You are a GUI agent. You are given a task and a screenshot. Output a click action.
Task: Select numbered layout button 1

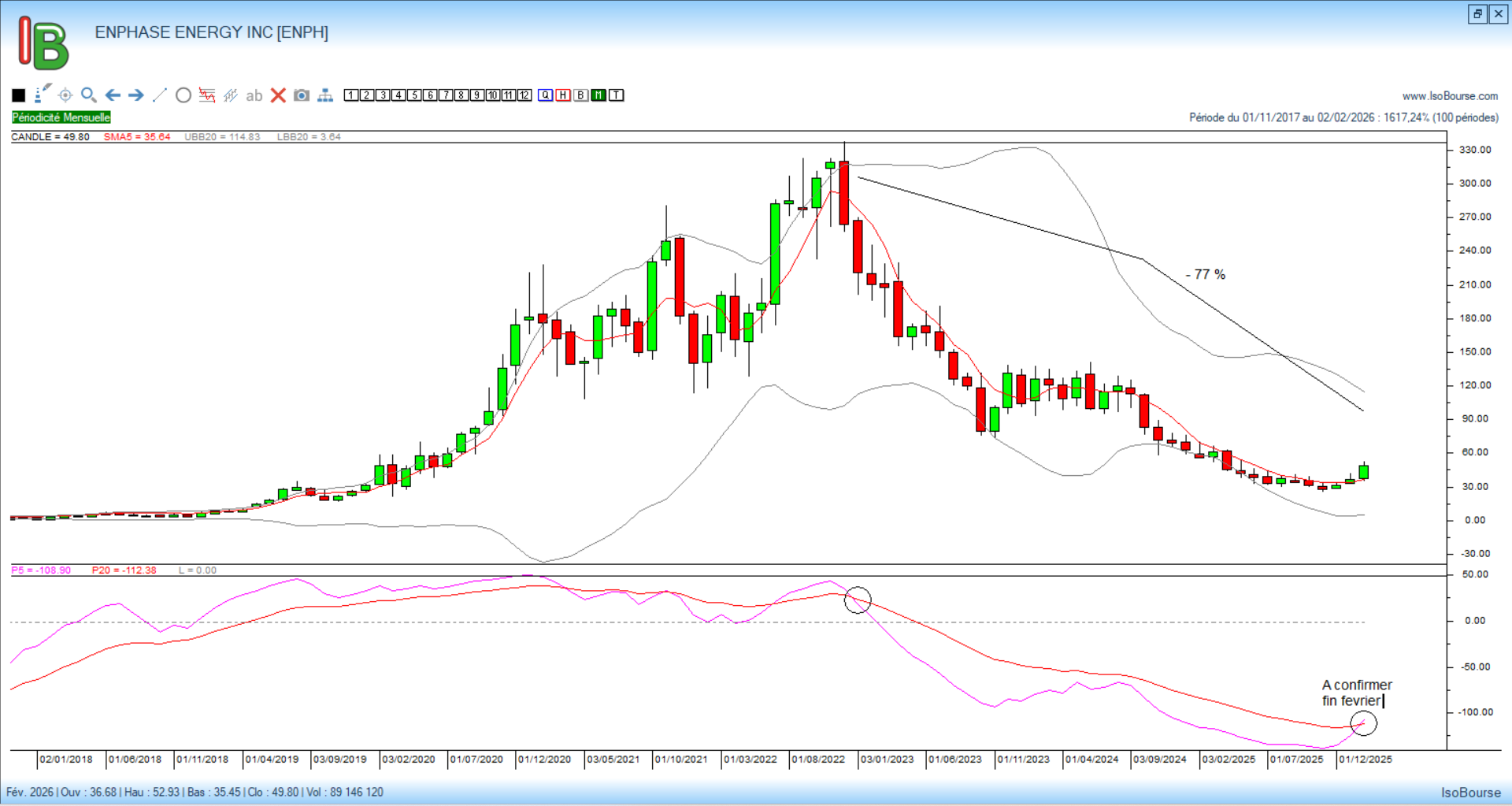point(351,95)
